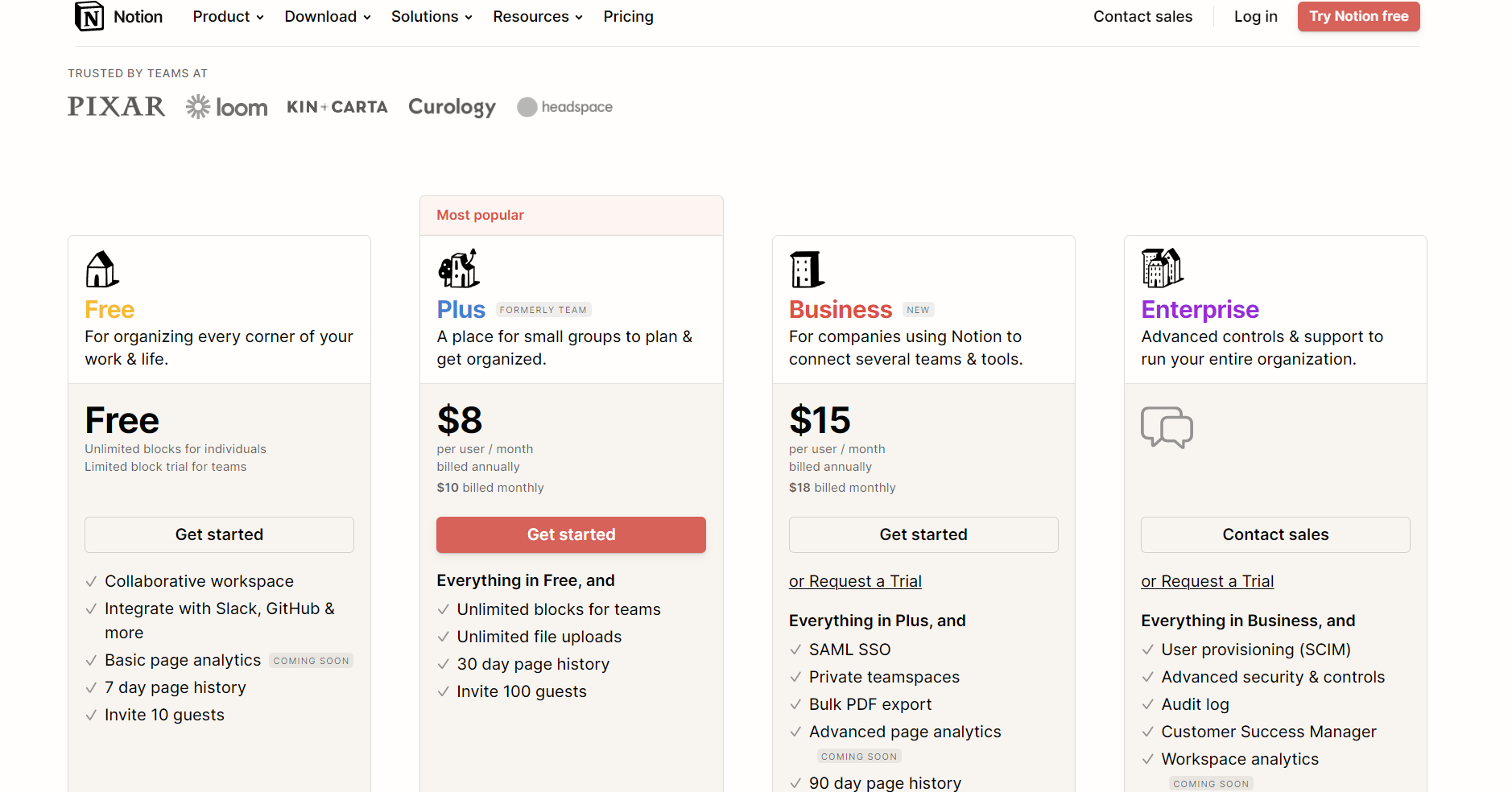The width and height of the screenshot is (1512, 792).
Task: Click Contact sales in top navigation
Action: pos(1142,17)
